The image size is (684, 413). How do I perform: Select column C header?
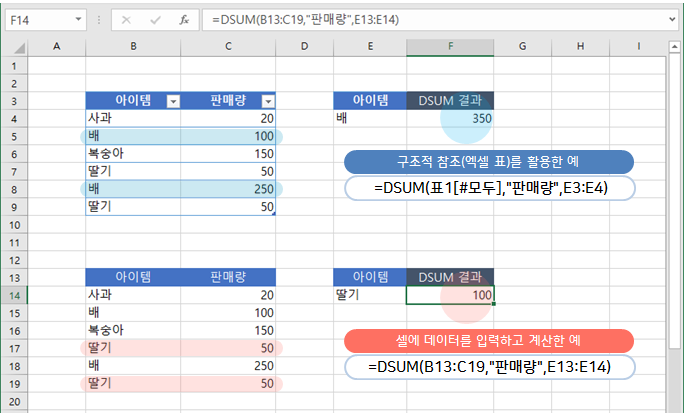[x=228, y=46]
